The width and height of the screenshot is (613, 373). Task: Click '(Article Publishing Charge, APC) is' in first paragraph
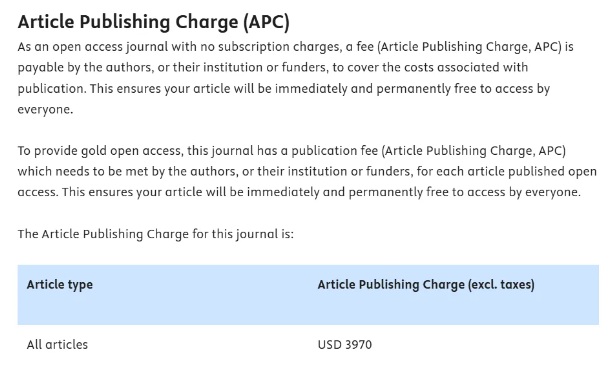point(475,47)
